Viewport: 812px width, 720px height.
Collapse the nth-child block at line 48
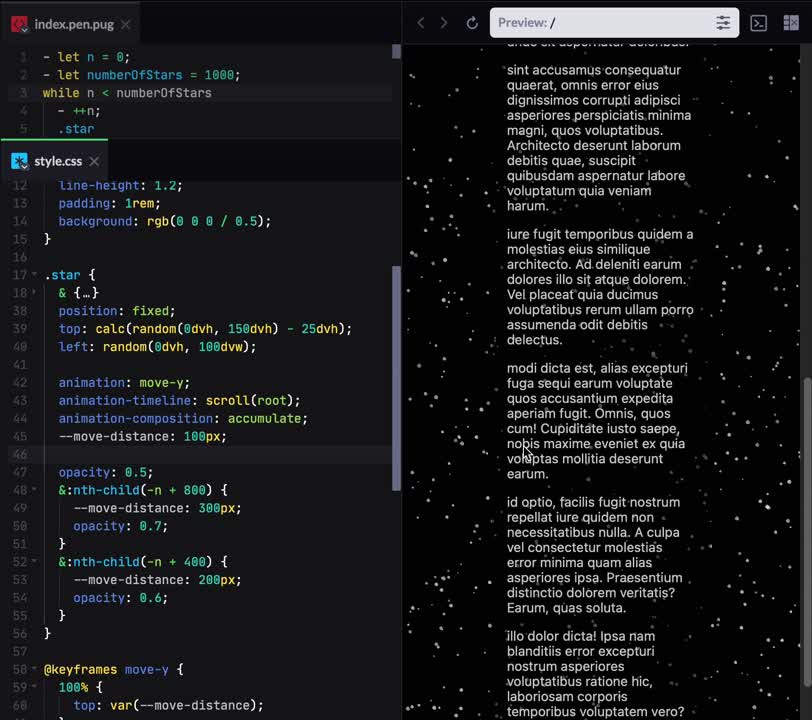tap(38, 491)
